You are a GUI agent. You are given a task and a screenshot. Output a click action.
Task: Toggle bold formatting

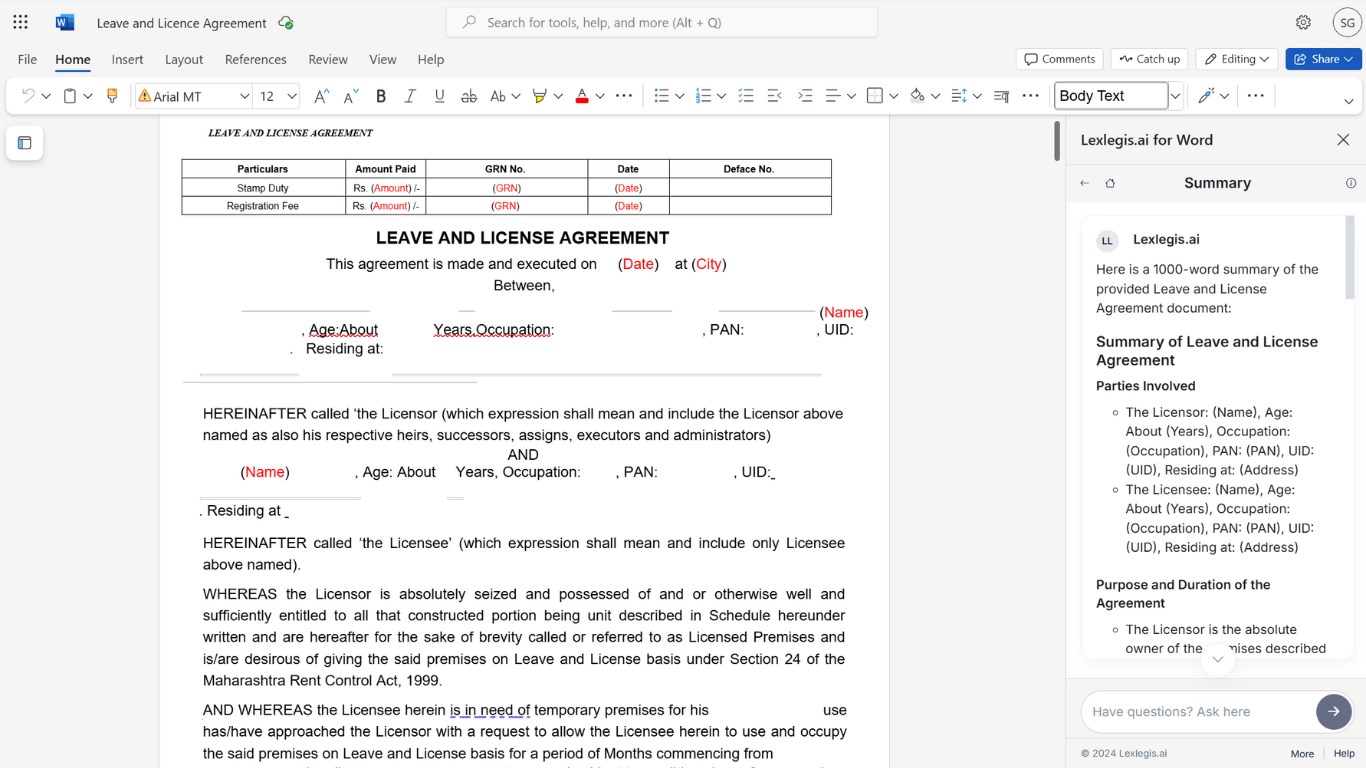(380, 96)
